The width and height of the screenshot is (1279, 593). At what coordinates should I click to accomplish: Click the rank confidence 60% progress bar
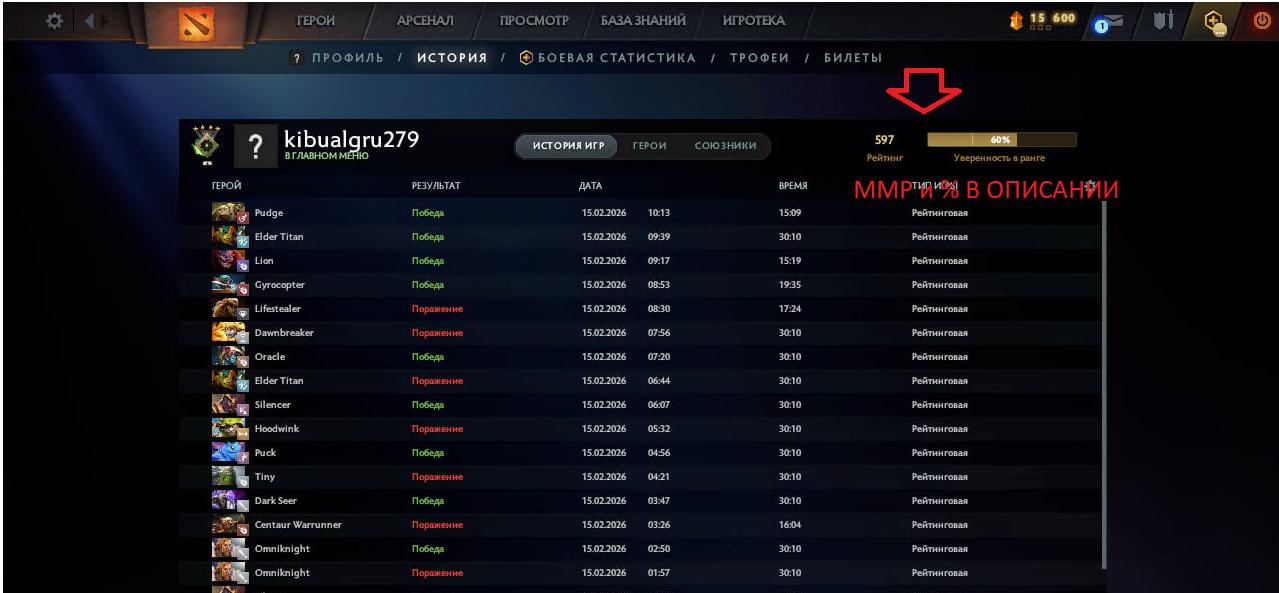(x=1001, y=140)
